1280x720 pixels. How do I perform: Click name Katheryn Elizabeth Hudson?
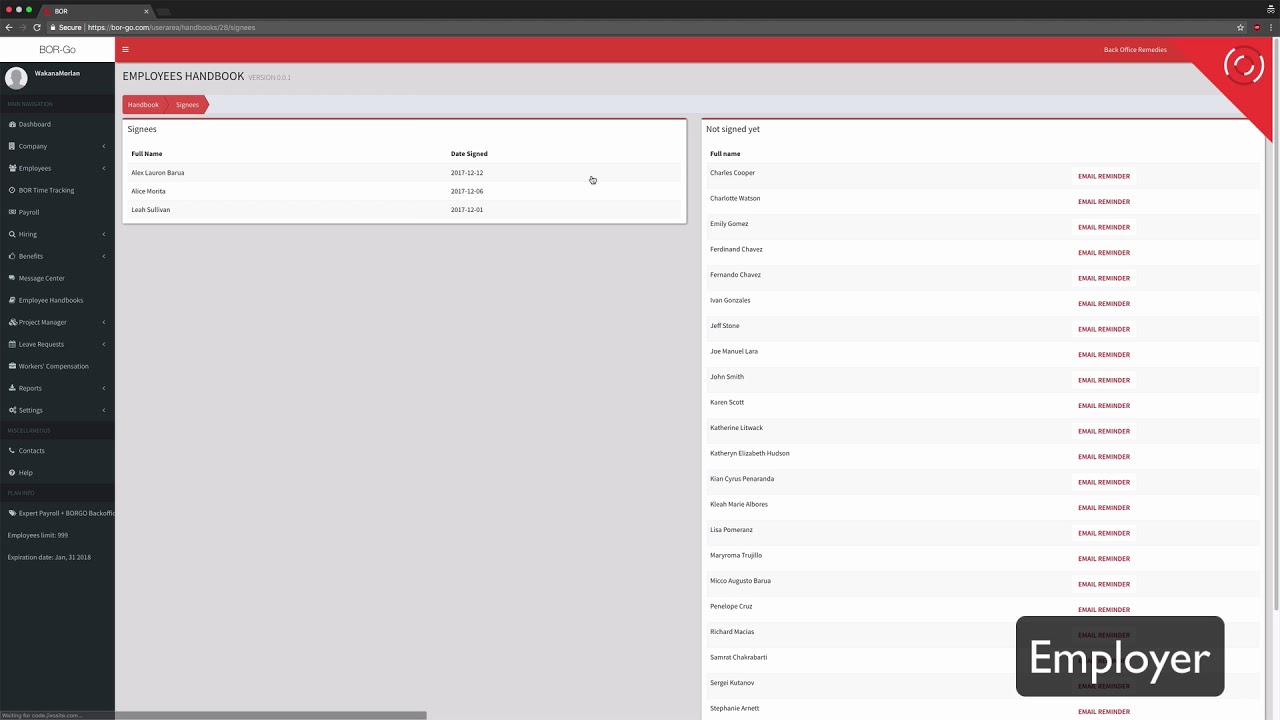tap(750, 453)
